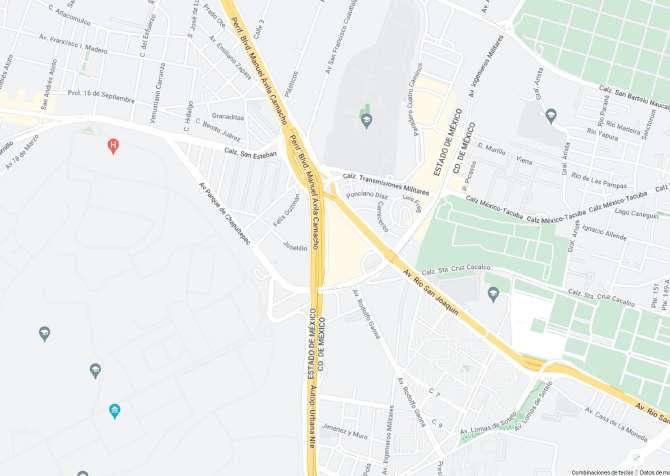
Task: Select the pin below Calz. Sta. Cruz Cacalco
Action: pyautogui.click(x=494, y=294)
